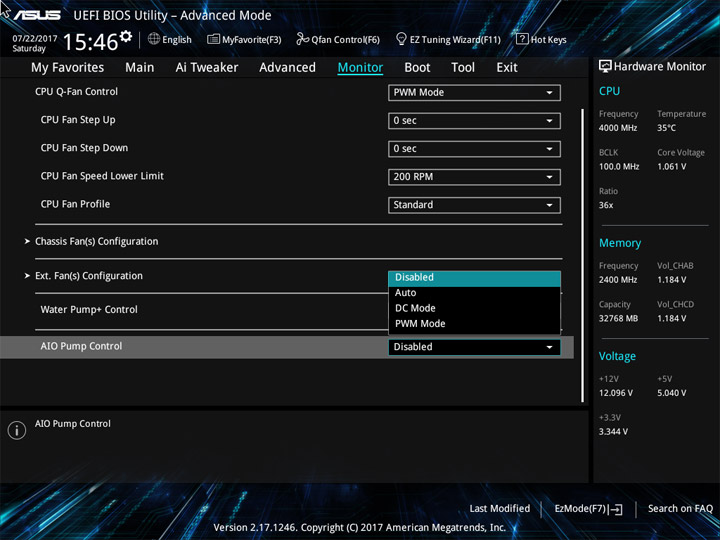
Task: Choose Disabled in the open dropdown list
Action: 474,278
